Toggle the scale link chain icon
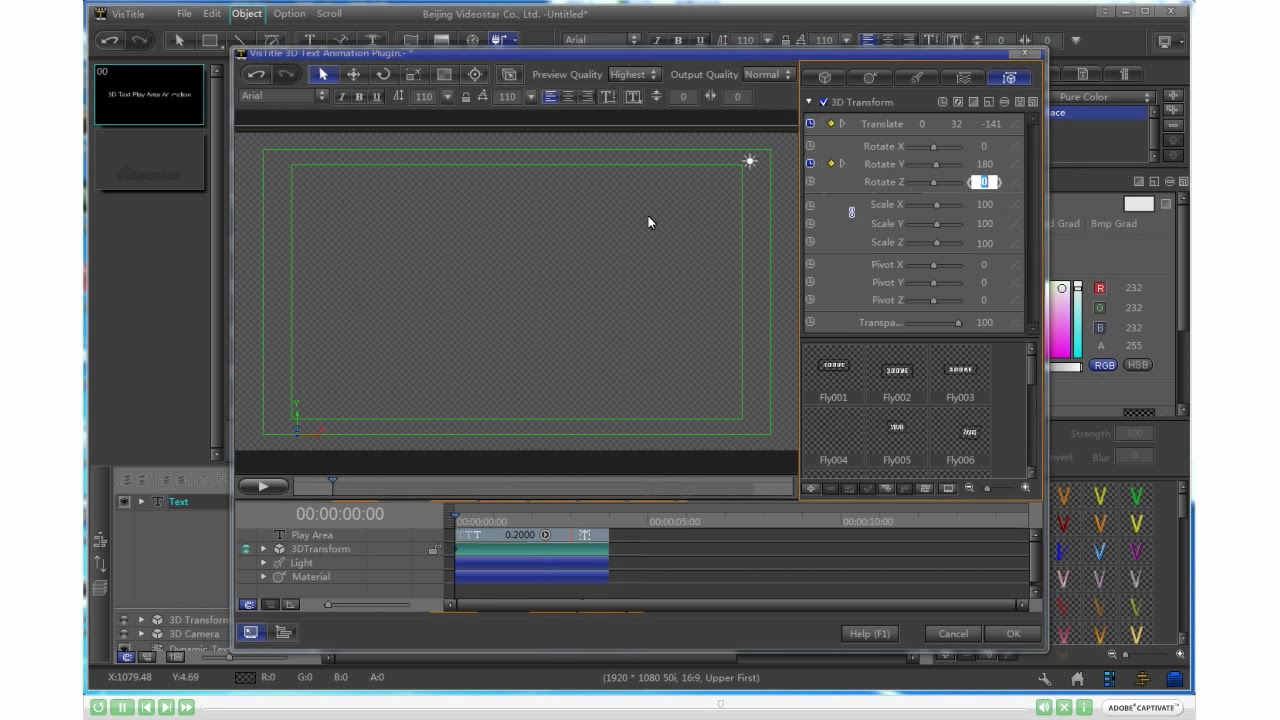Viewport: 1280px width, 720px height. (851, 213)
